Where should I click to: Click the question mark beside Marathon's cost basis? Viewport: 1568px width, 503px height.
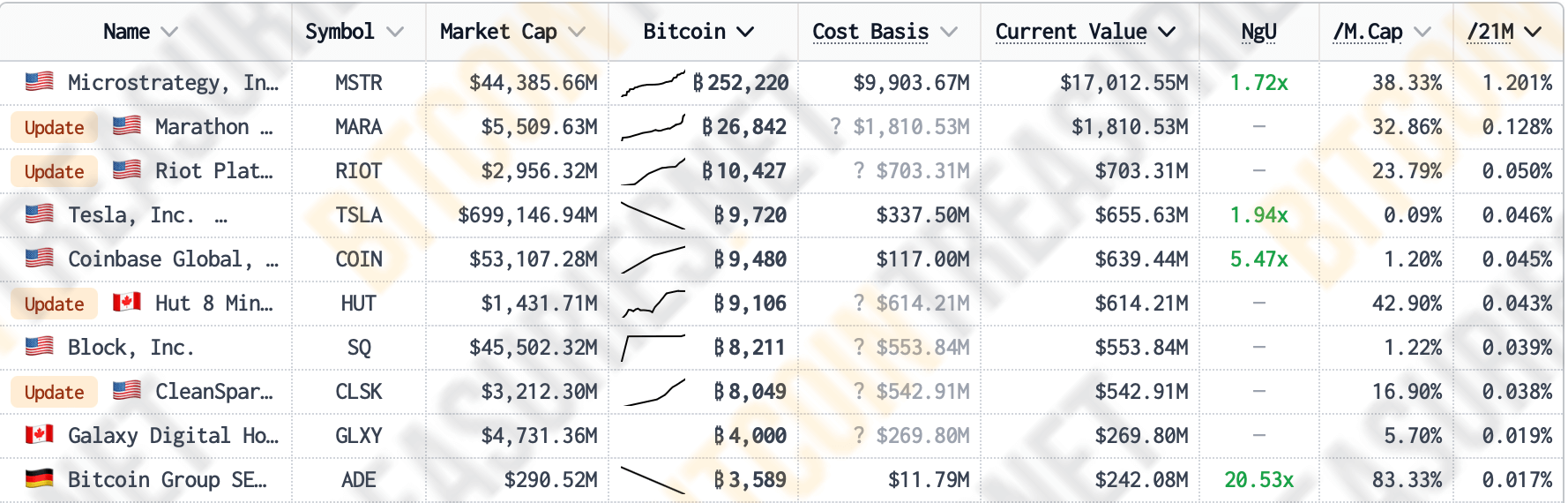click(x=835, y=126)
